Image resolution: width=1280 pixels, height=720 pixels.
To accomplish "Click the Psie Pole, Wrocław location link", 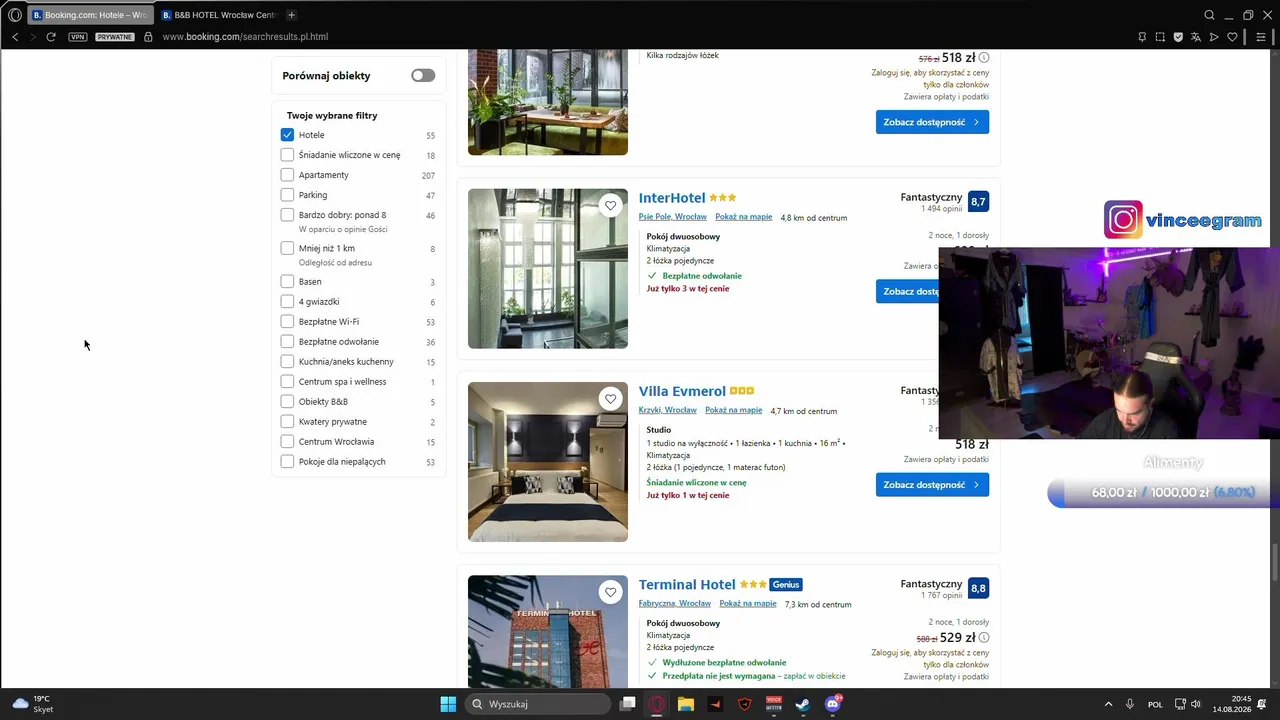I will (x=673, y=217).
